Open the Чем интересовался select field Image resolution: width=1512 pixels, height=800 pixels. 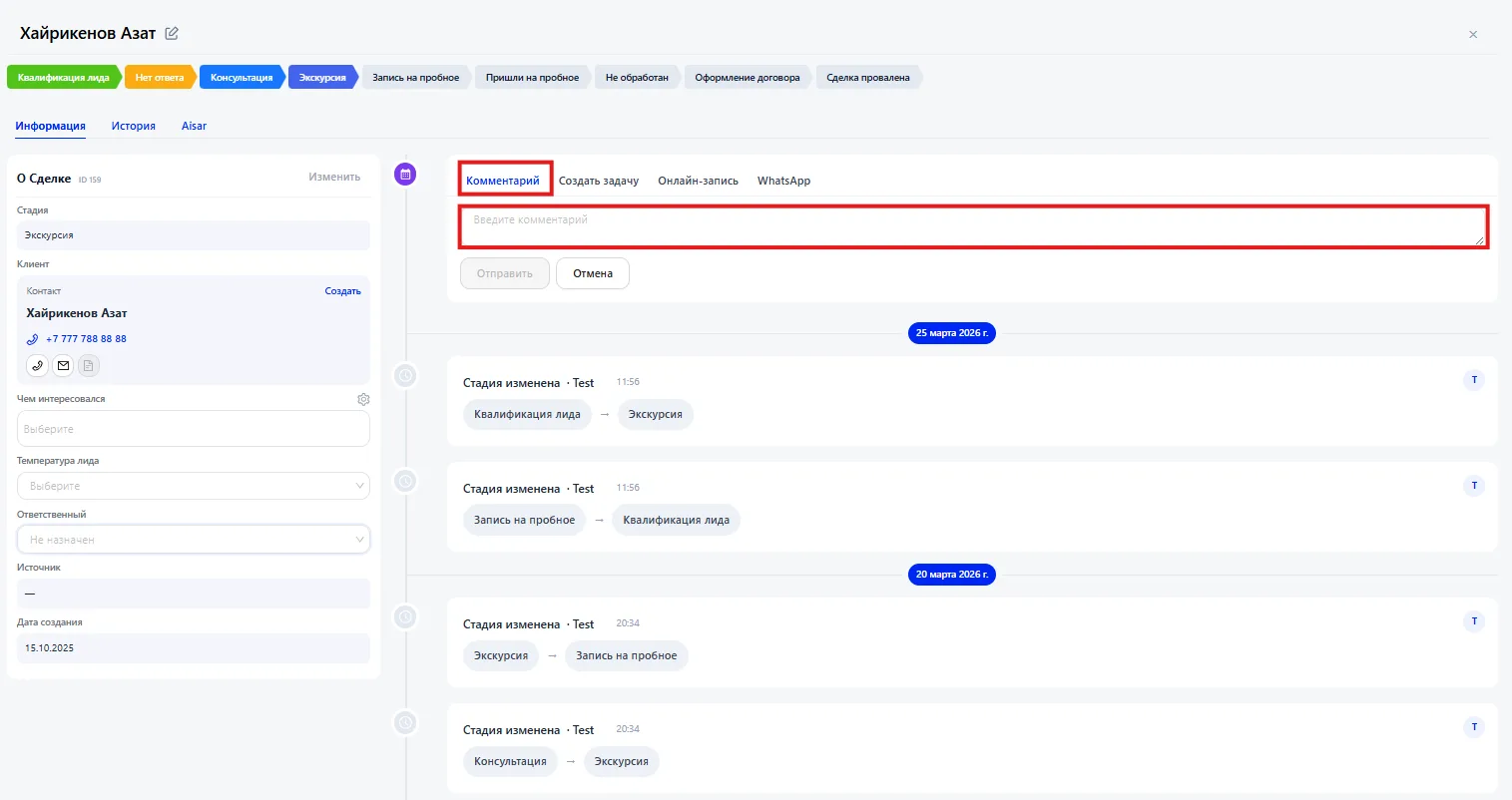[x=194, y=429]
